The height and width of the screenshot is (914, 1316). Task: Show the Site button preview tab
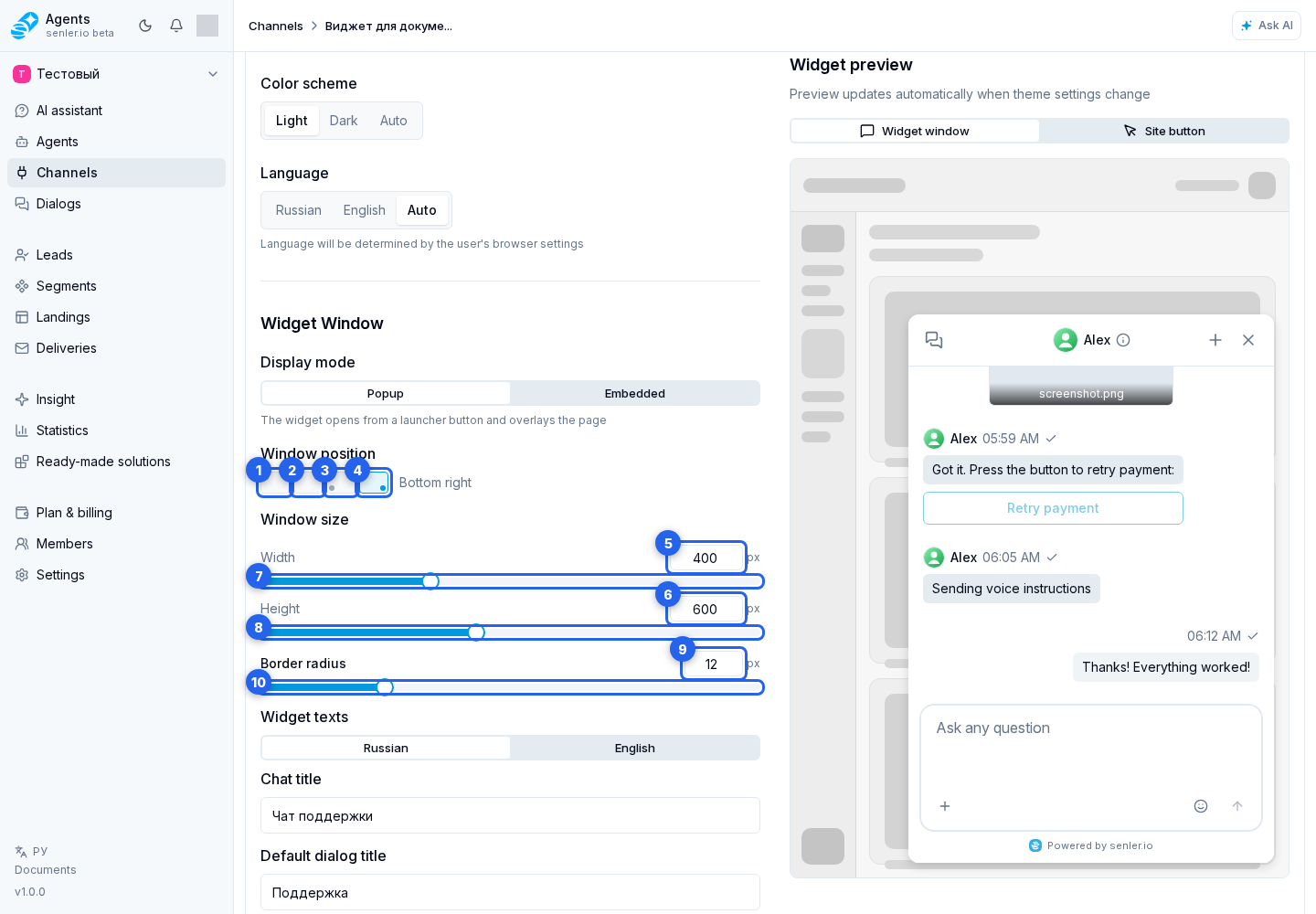tap(1164, 131)
